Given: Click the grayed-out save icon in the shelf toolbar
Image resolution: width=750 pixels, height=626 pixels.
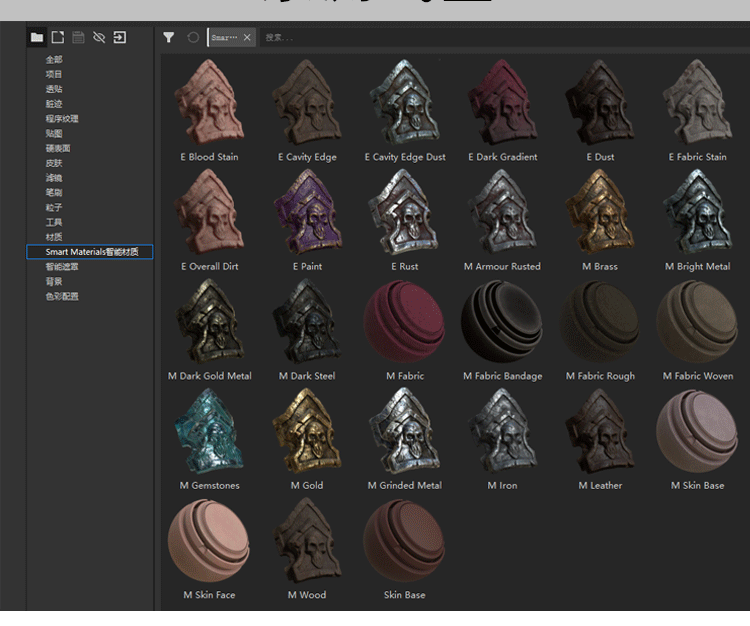Looking at the screenshot, I should 78,37.
